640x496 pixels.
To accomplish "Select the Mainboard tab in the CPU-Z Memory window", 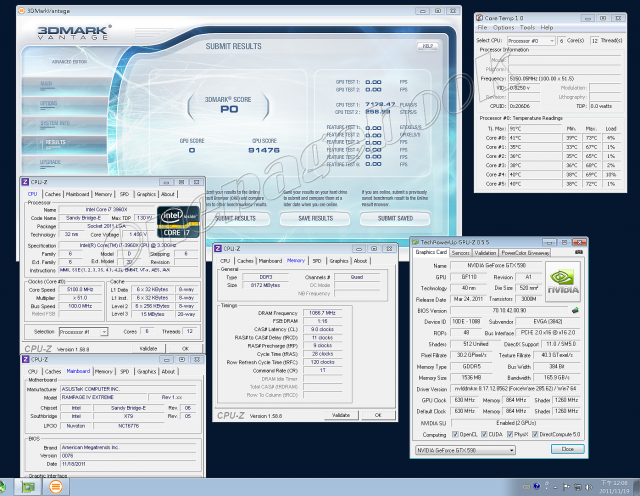I will 270,261.
